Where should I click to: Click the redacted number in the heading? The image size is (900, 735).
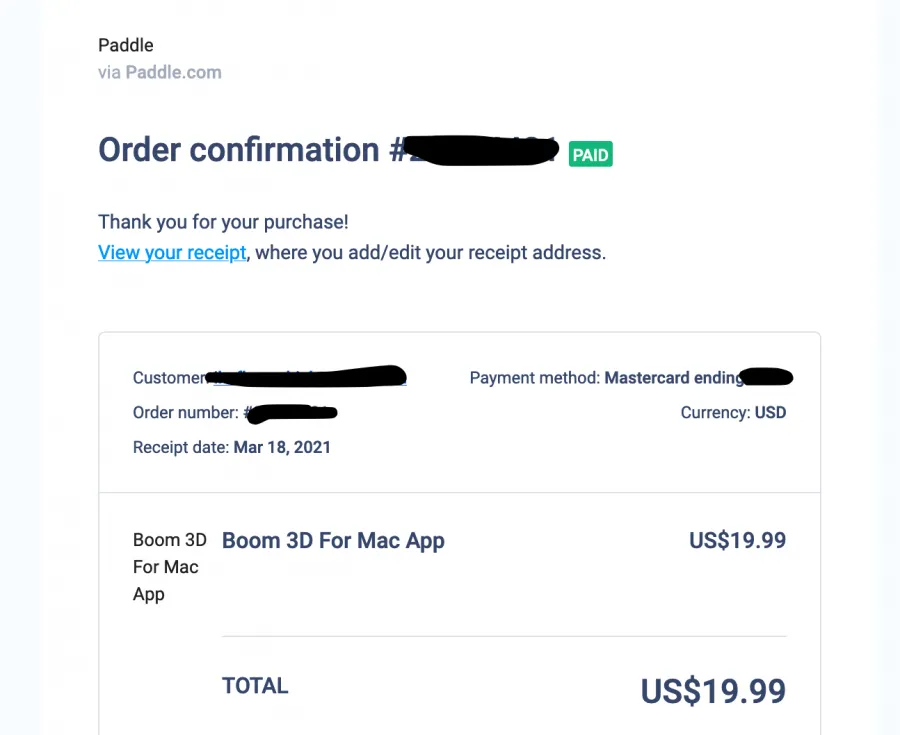(x=480, y=151)
